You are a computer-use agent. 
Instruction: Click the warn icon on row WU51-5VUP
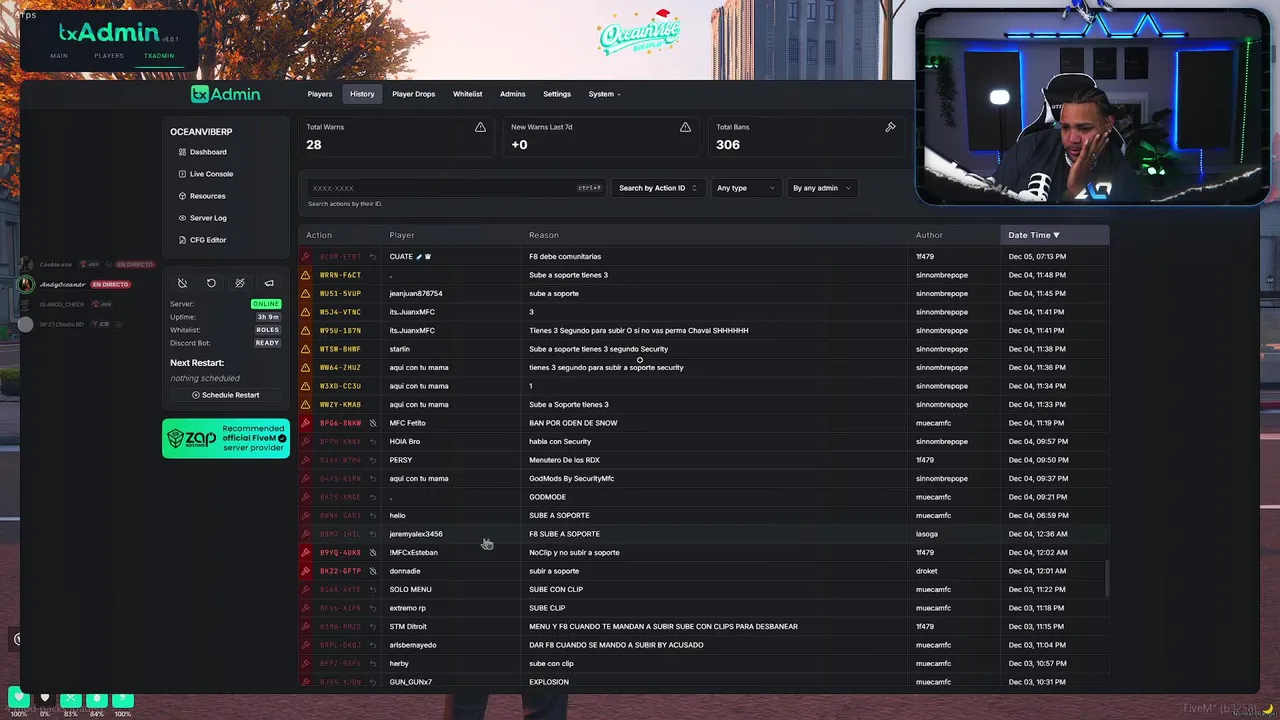[x=306, y=293]
